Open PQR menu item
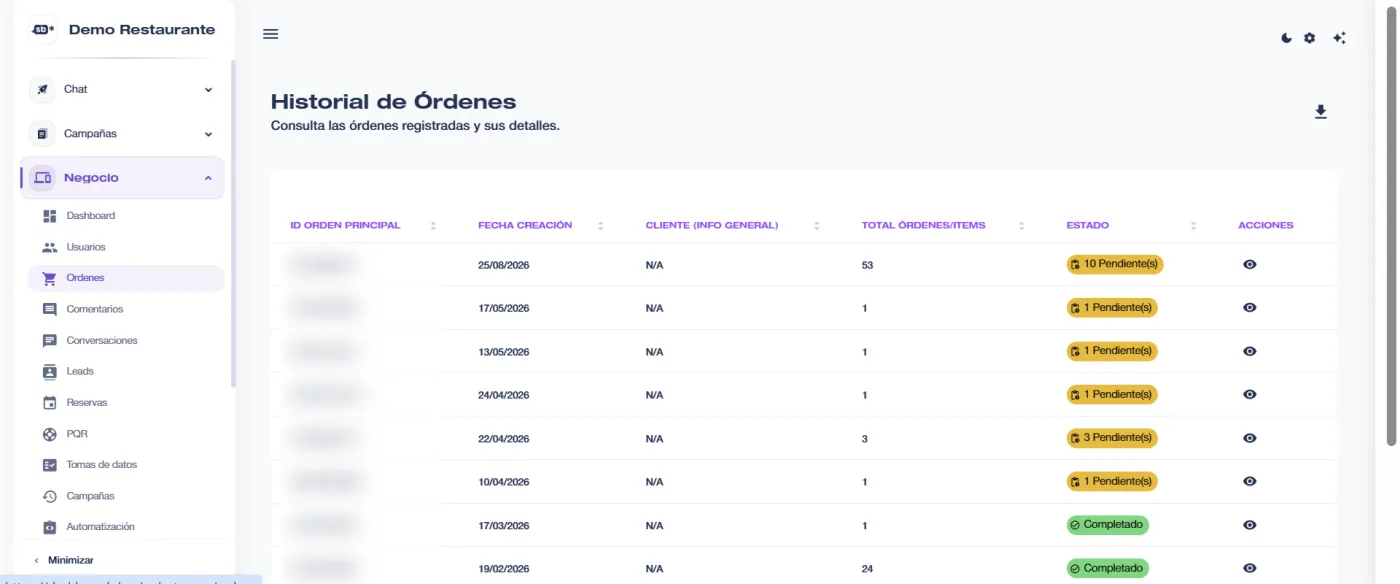Screen dimensions: 1400x584 point(126,434)
